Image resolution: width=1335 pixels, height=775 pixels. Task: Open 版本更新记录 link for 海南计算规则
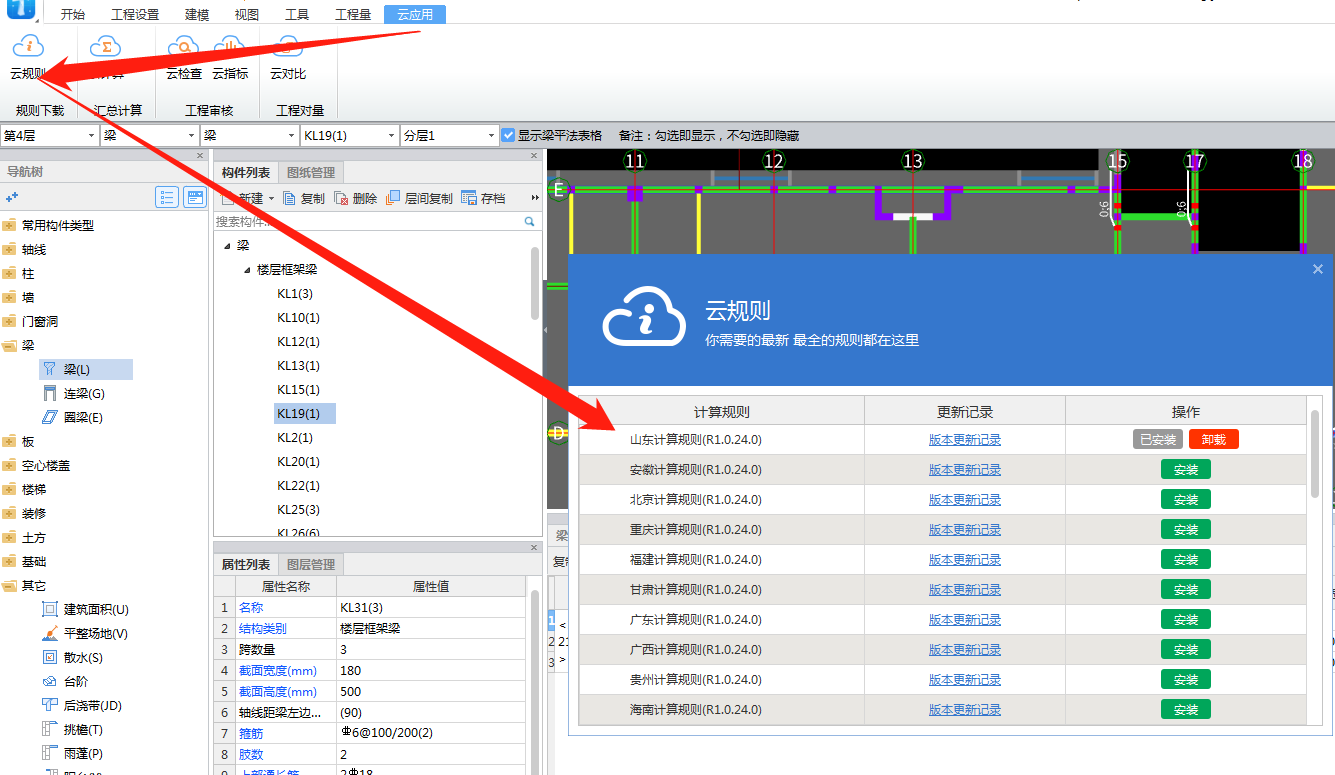(965, 709)
